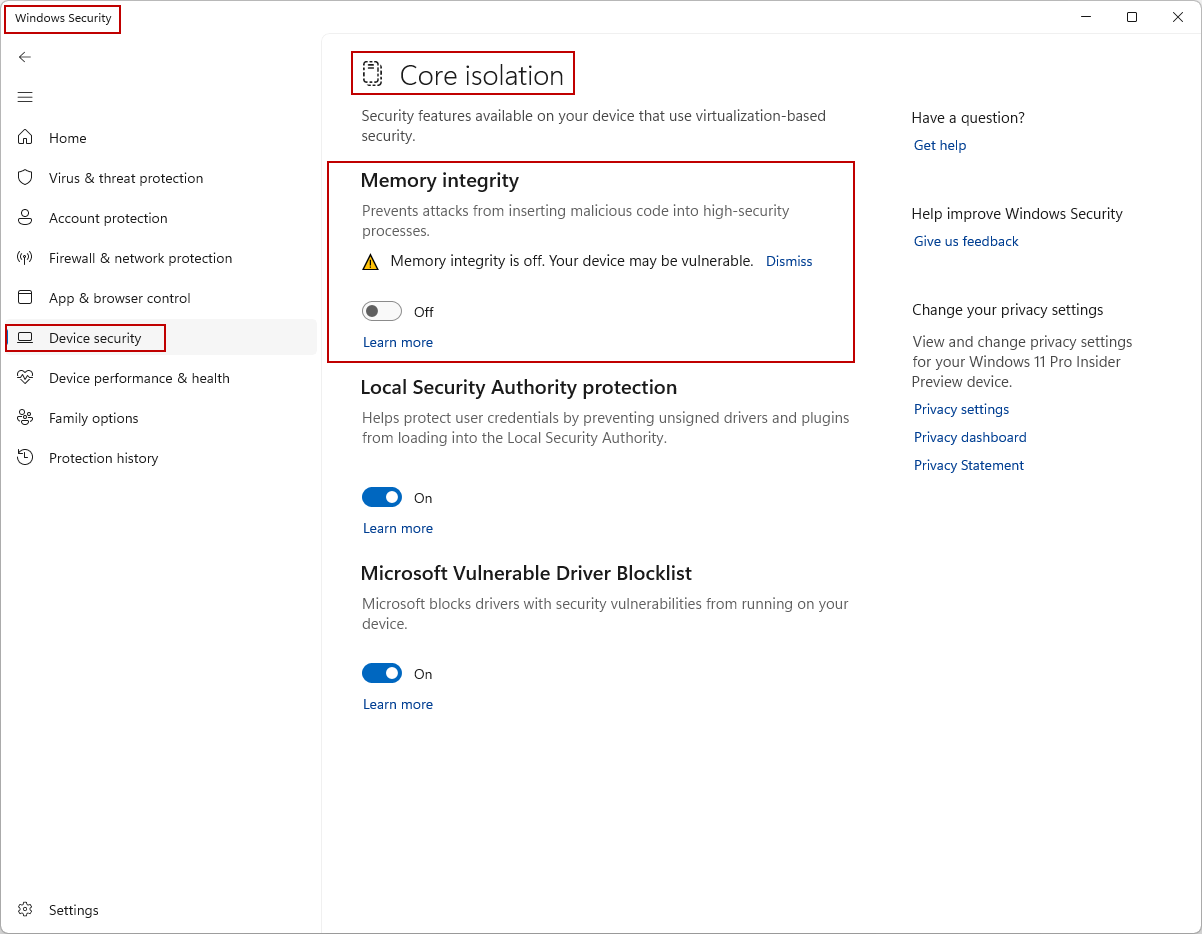Click the Get help link
The height and width of the screenshot is (934, 1202).
pyautogui.click(x=940, y=145)
